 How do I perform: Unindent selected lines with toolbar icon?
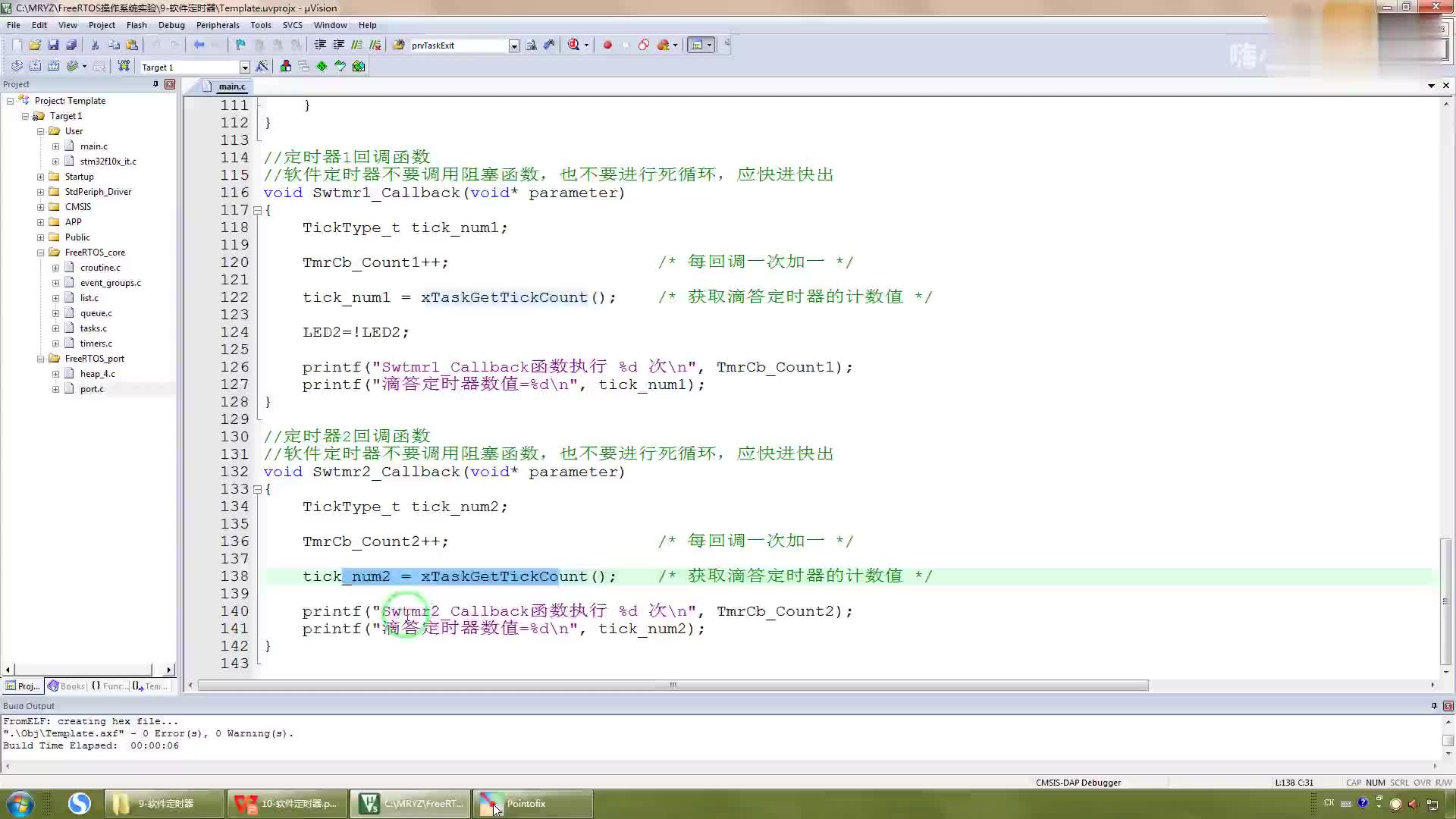click(338, 45)
